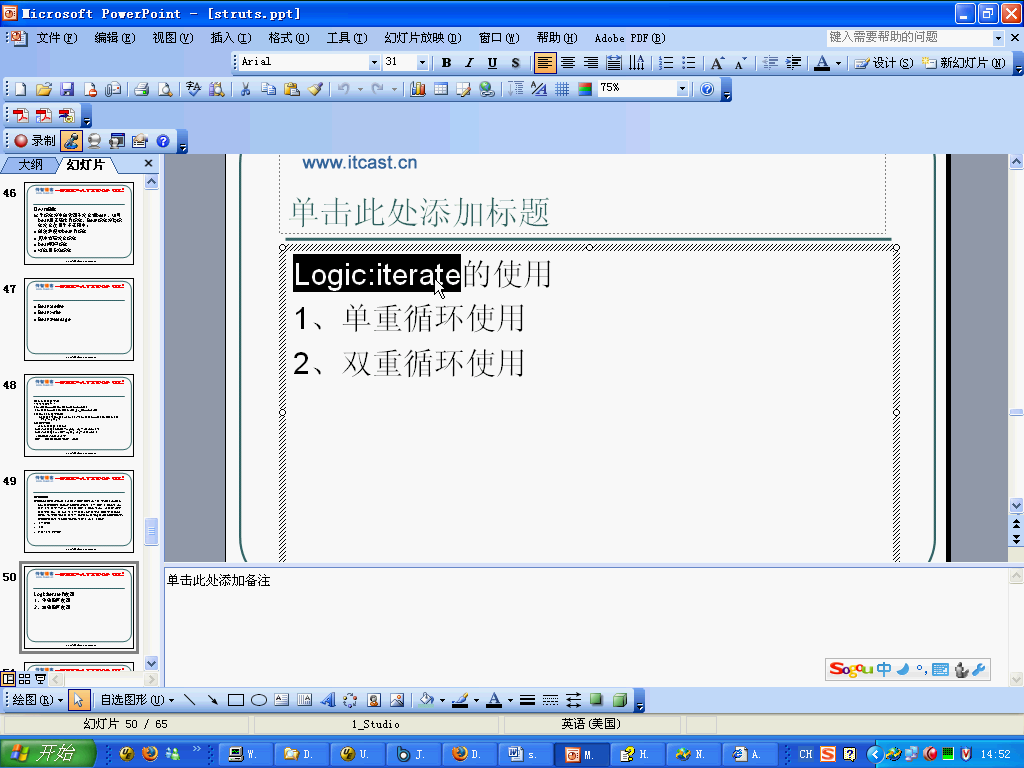The height and width of the screenshot is (768, 1024).
Task: Toggle color/grayscale view swatch
Action: (585, 89)
